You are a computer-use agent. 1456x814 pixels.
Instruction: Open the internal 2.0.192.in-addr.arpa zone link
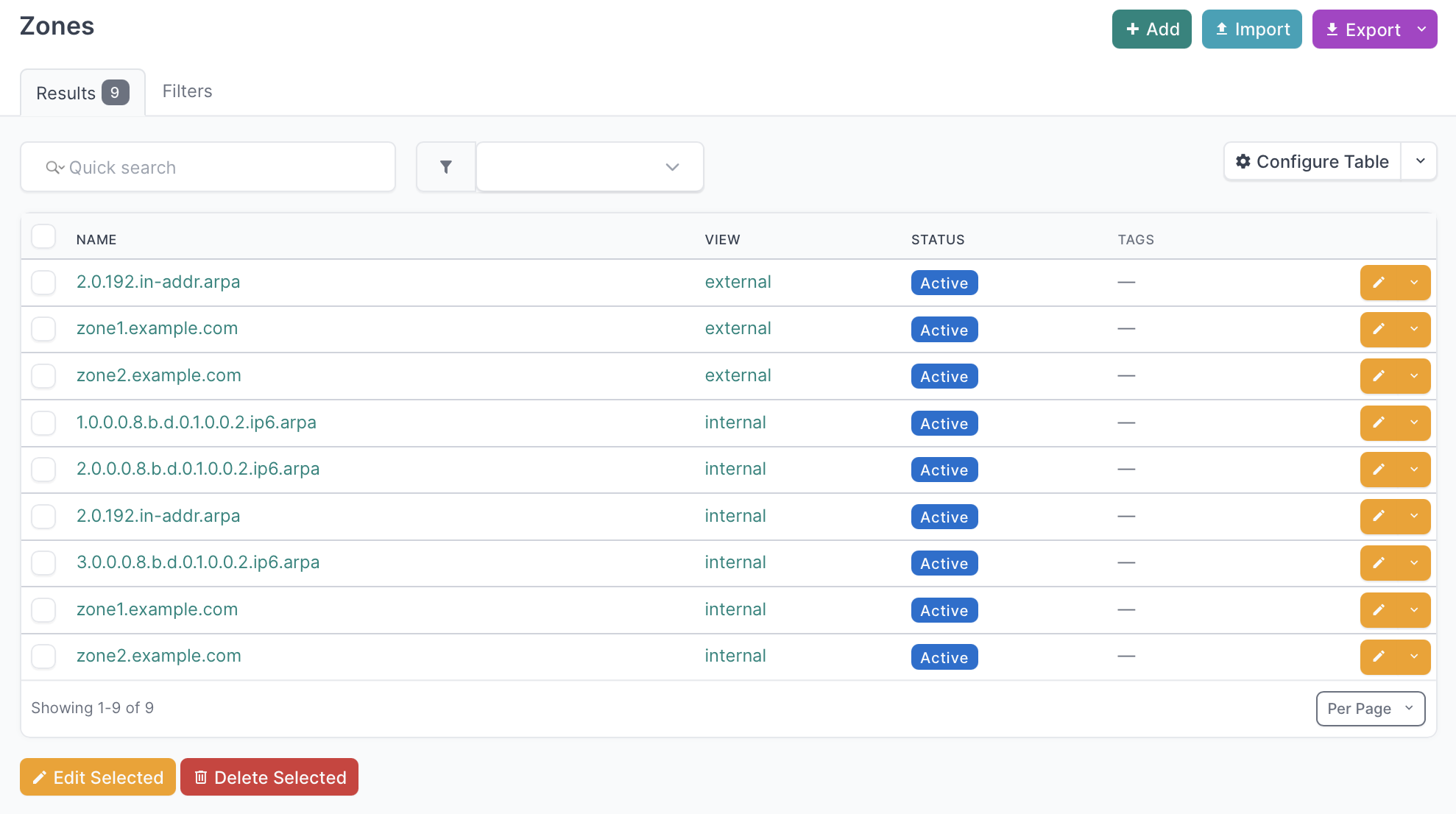pyautogui.click(x=158, y=516)
